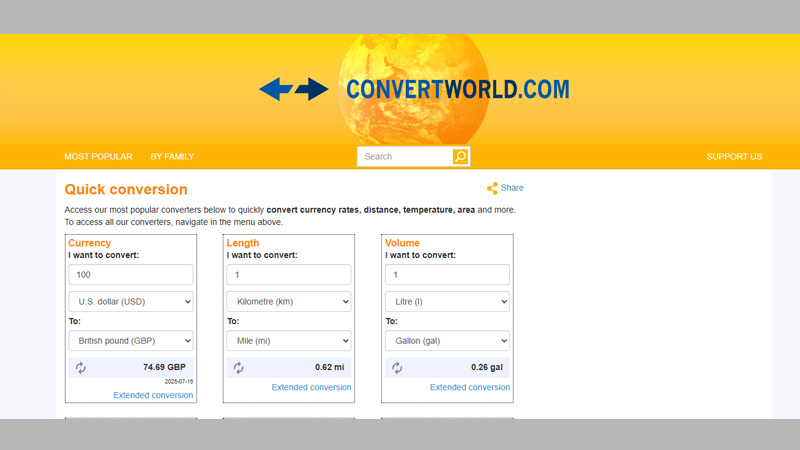Viewport: 800px width, 450px height.
Task: Open the Mile (mi) target dropdown
Action: pos(288,341)
